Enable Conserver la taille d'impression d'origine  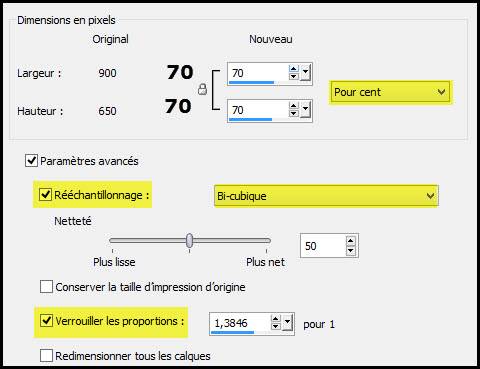click(46, 287)
